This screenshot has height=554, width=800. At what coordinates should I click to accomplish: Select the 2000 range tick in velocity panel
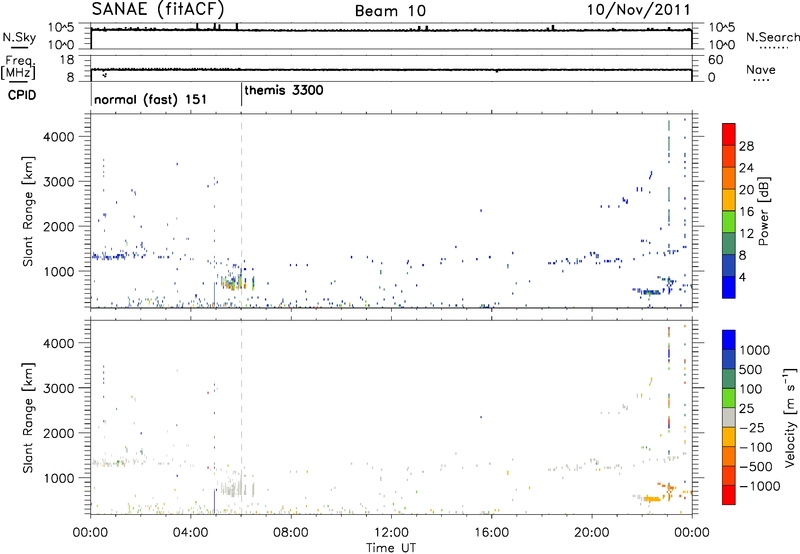pos(58,433)
